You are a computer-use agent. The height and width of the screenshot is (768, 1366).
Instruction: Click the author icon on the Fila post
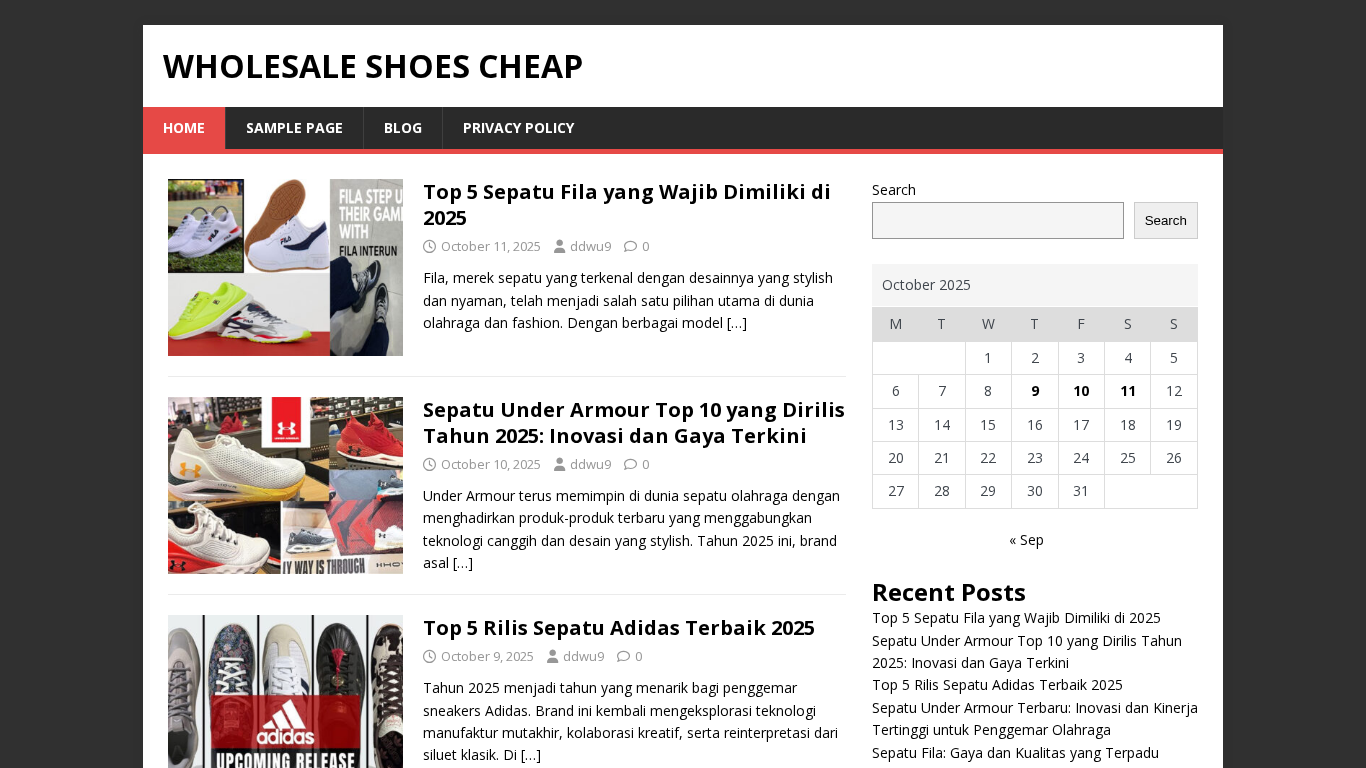click(x=560, y=246)
